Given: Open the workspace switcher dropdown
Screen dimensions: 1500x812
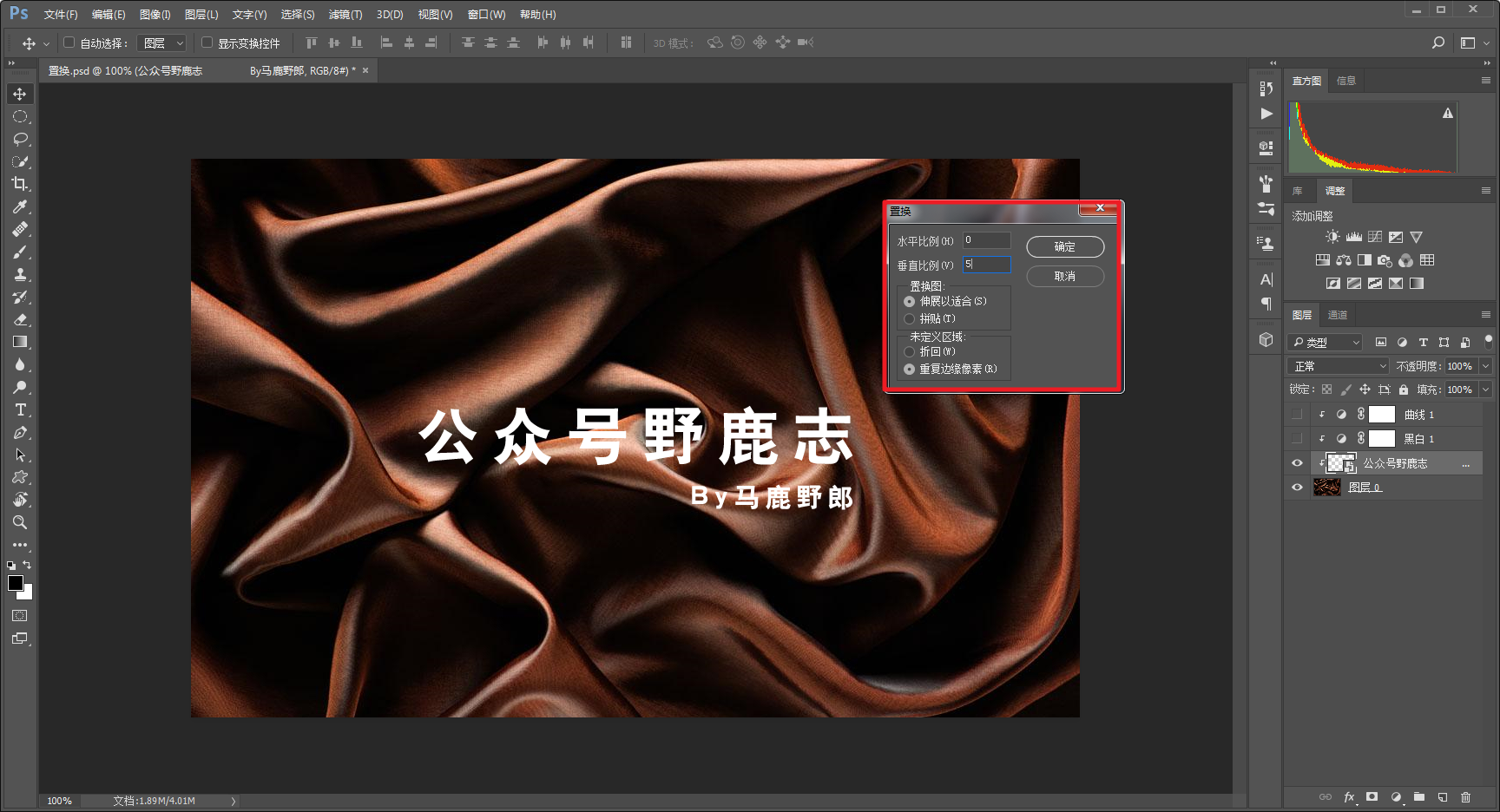Looking at the screenshot, I should 1475,43.
